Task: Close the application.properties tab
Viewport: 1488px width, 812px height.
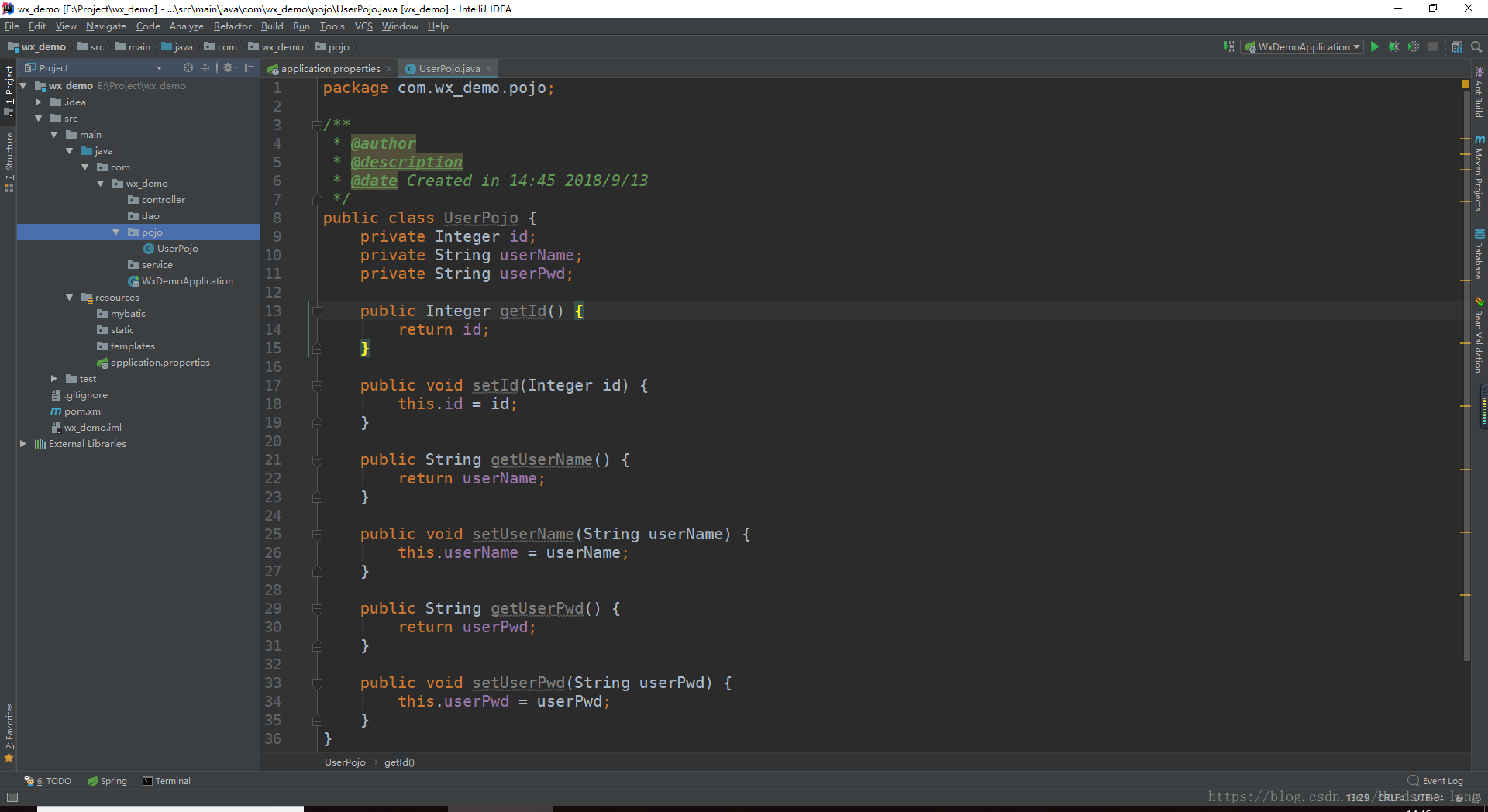Action: pos(389,69)
